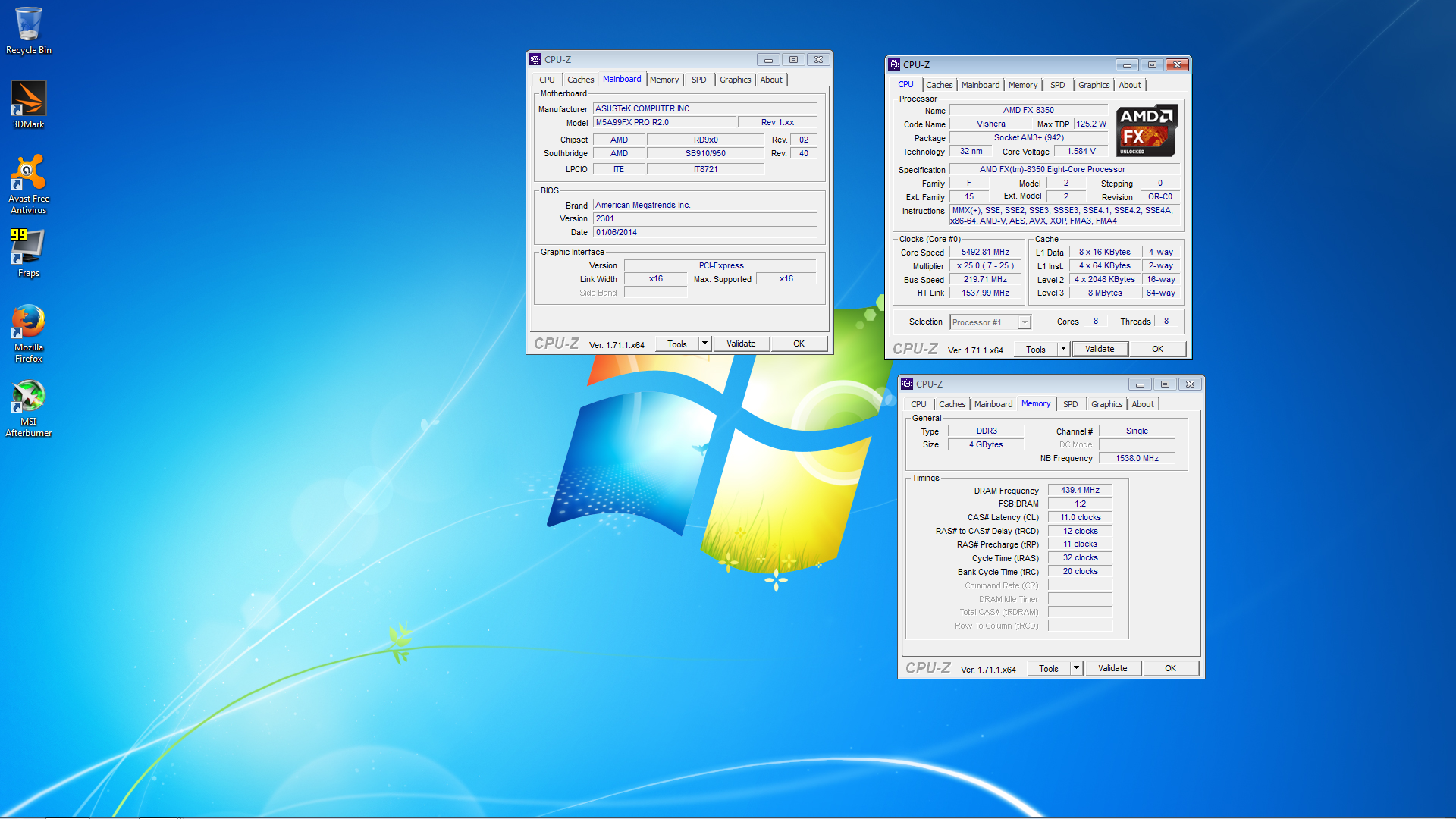Open Graphics tab in Memory window

[1106, 404]
